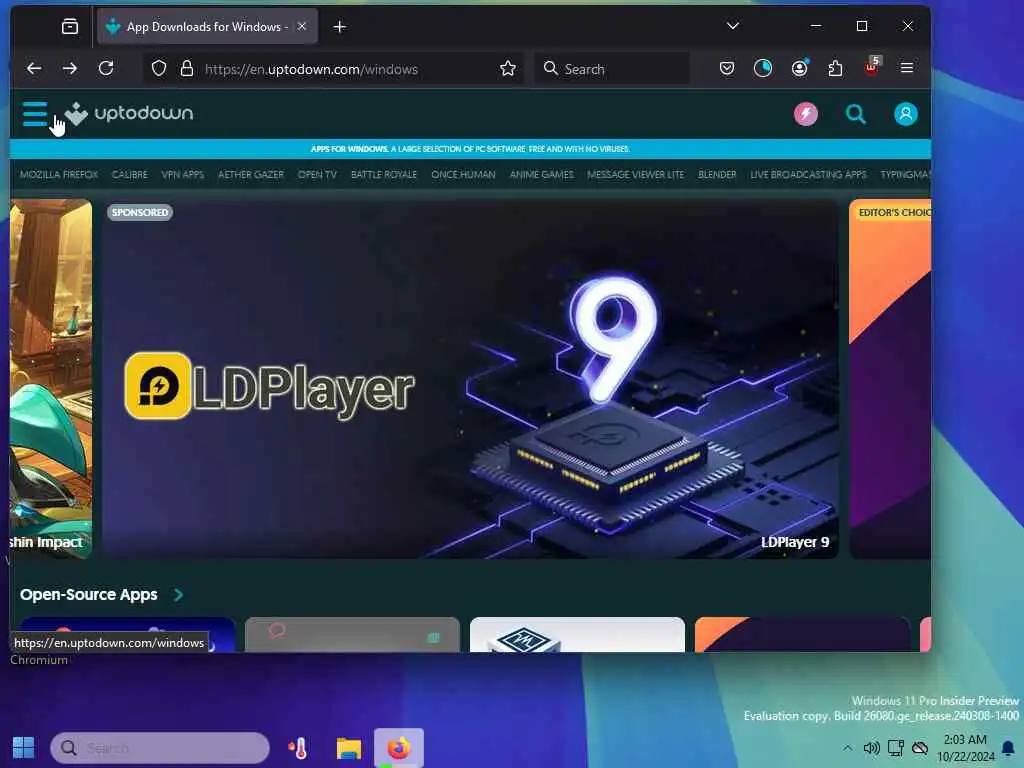Open the Genshin Impact carousel card
Viewport: 1024px width, 768px height.
[x=51, y=379]
